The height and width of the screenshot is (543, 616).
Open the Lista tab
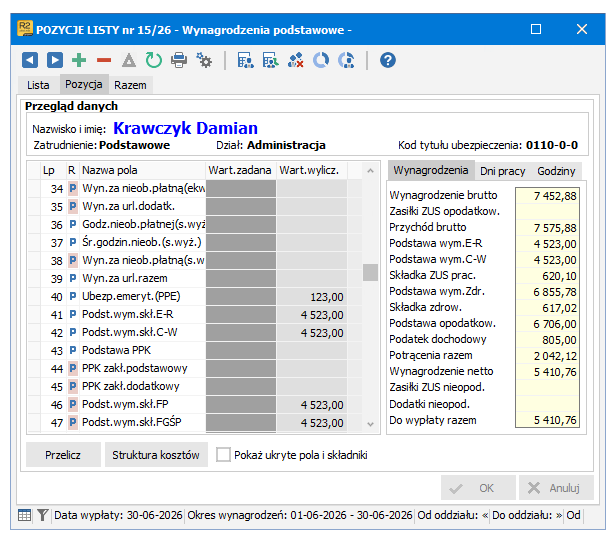[x=38, y=85]
